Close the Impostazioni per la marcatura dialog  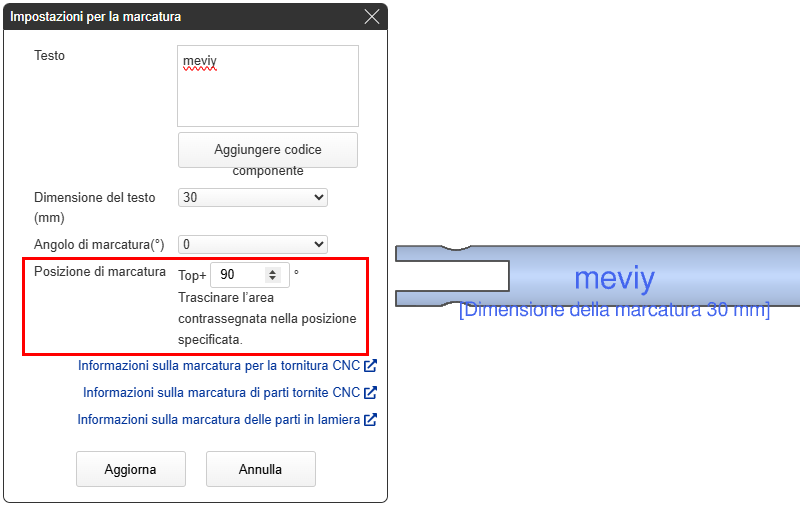(x=372, y=17)
